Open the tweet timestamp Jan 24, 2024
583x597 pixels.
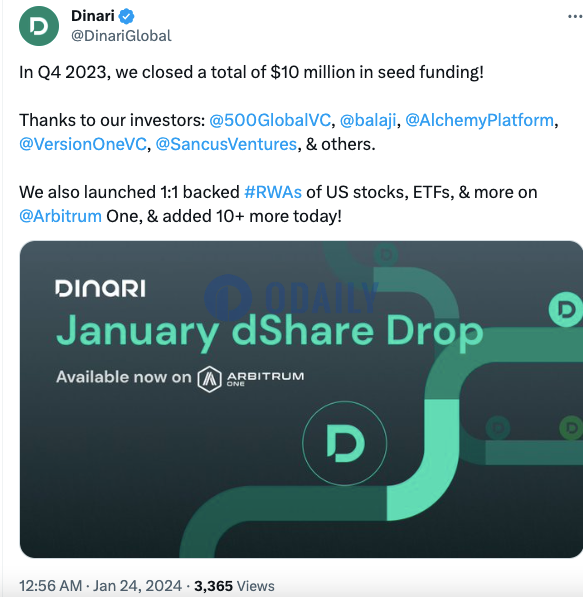click(101, 586)
